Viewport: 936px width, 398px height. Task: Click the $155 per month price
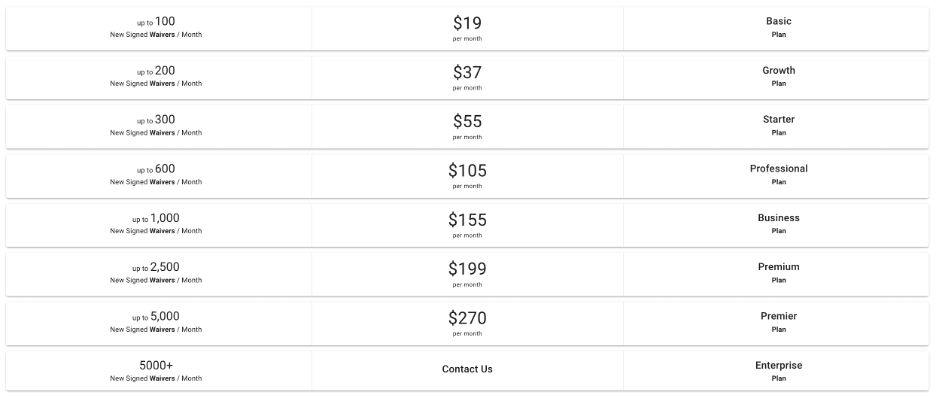tap(467, 225)
